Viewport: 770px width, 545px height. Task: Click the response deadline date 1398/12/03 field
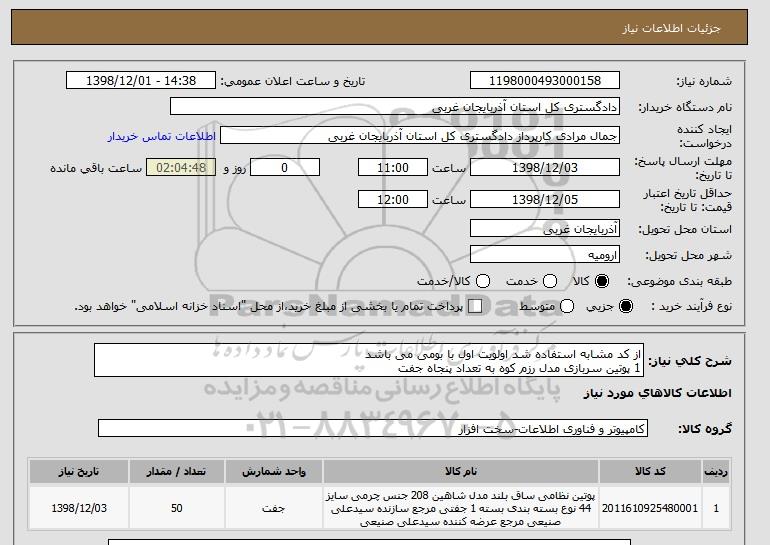[x=545, y=167]
